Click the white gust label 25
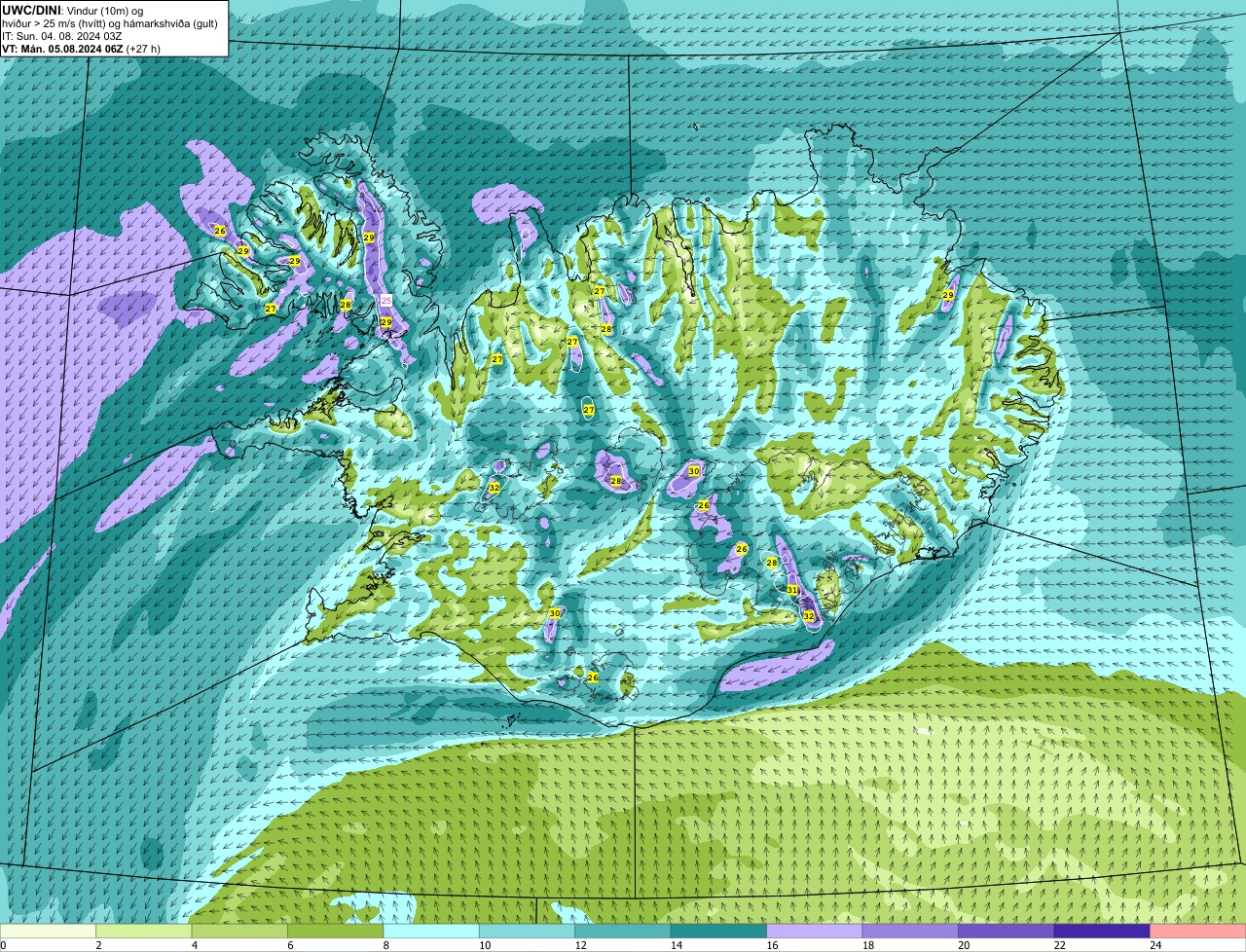The image size is (1246, 952). (x=386, y=301)
